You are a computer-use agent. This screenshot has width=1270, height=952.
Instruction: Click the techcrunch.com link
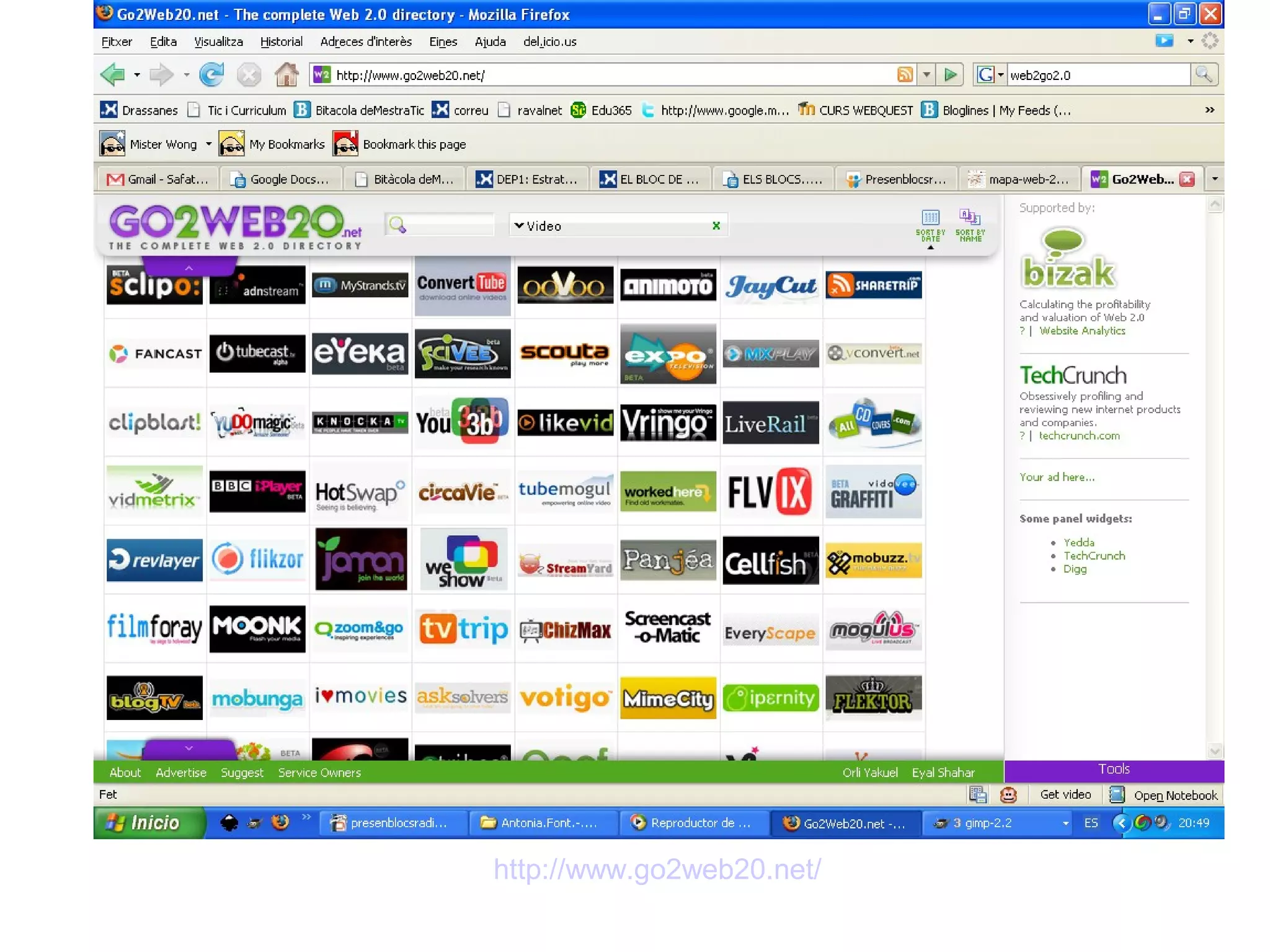1079,436
